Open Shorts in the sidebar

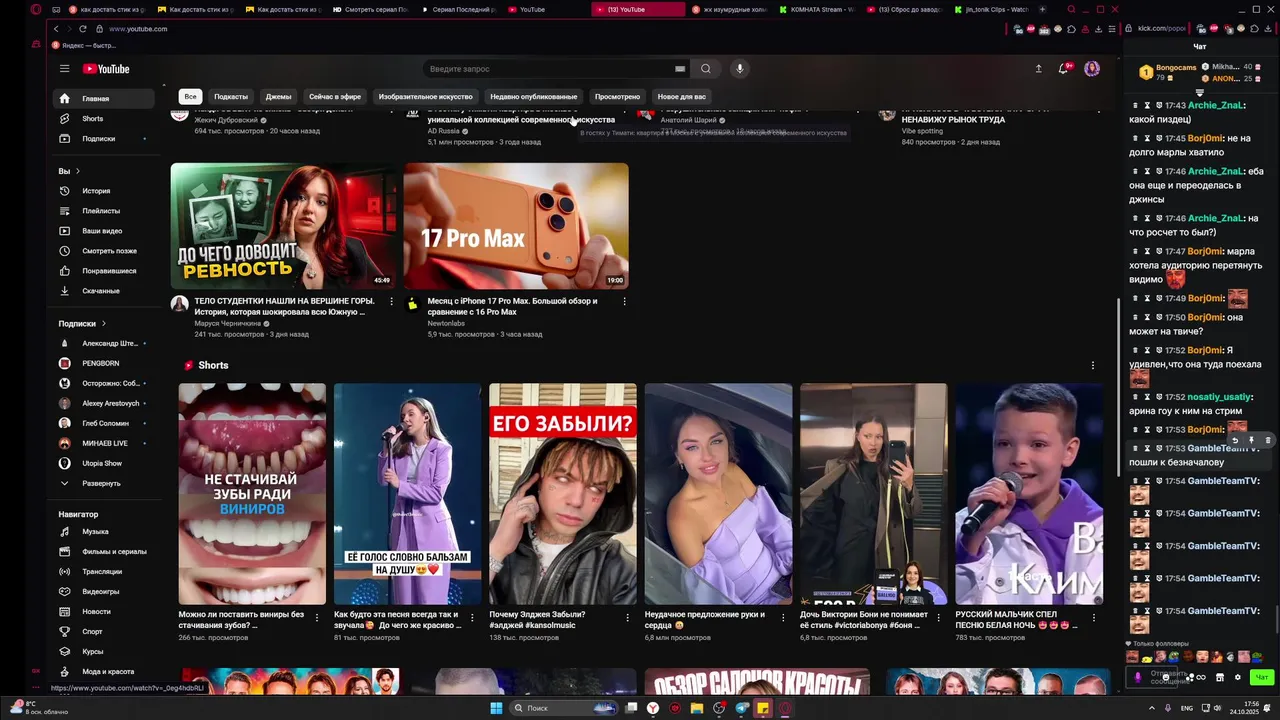104,119
